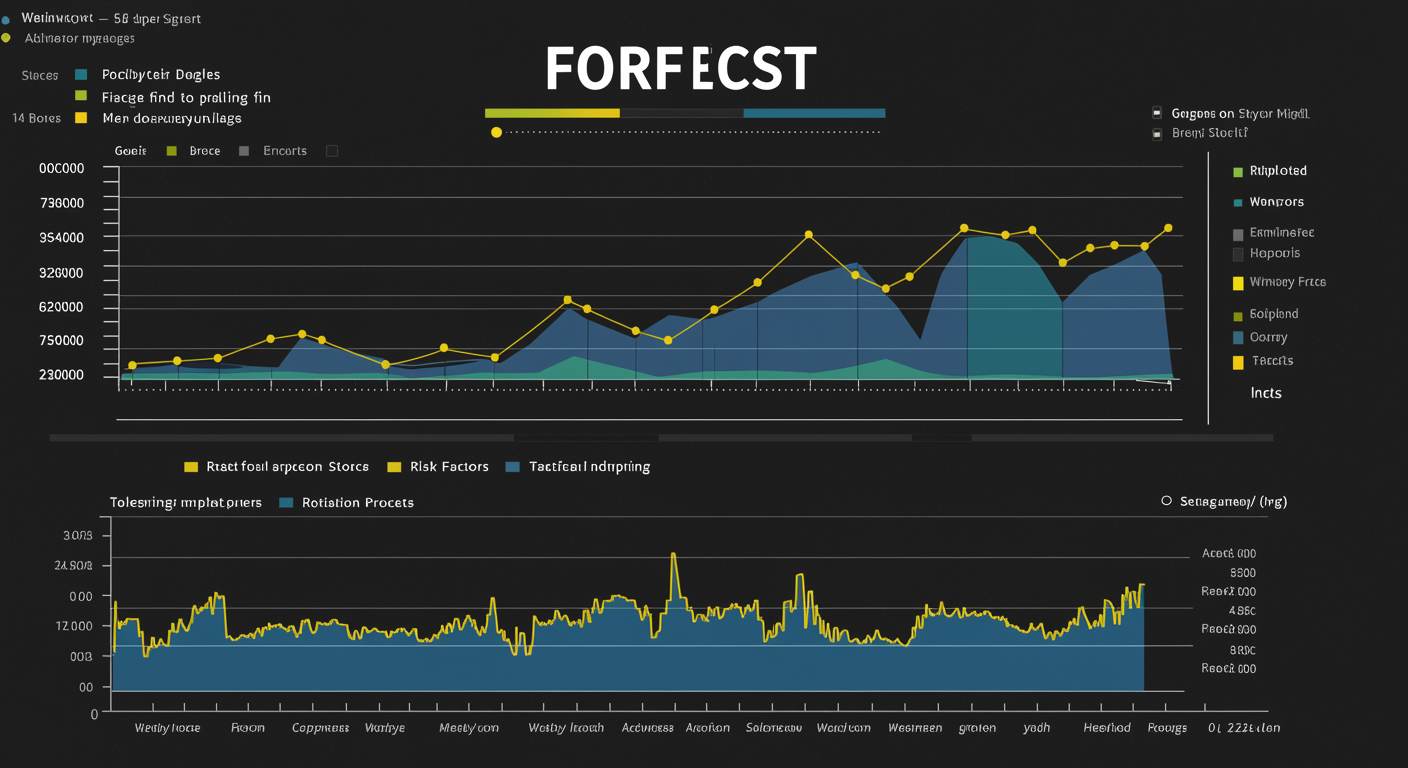Screen dimensions: 1408x768
Task: Toggle the Gcgoes on Styor Migdl checkbox
Action: click(x=1157, y=114)
